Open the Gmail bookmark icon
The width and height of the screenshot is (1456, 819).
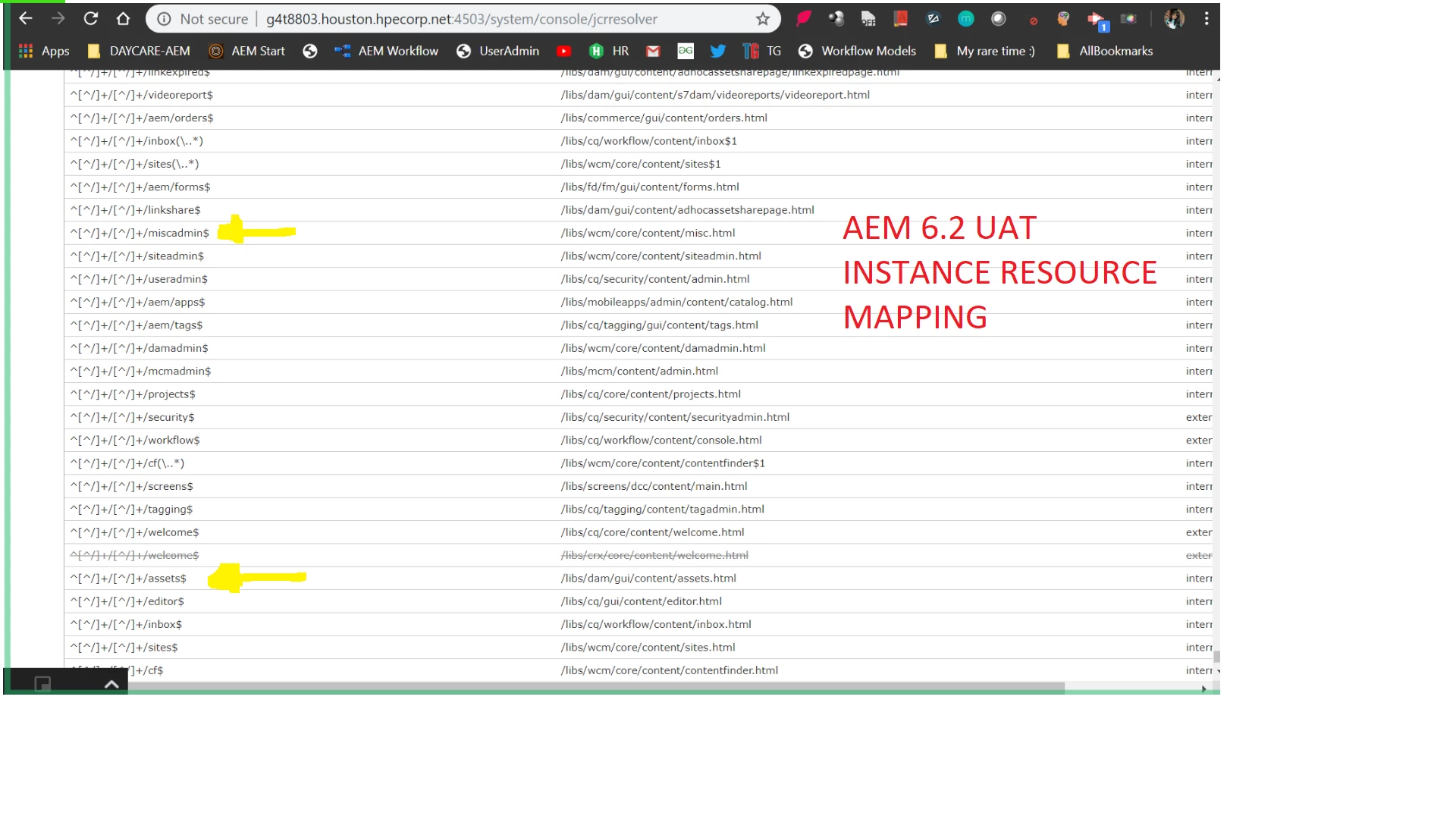click(653, 51)
